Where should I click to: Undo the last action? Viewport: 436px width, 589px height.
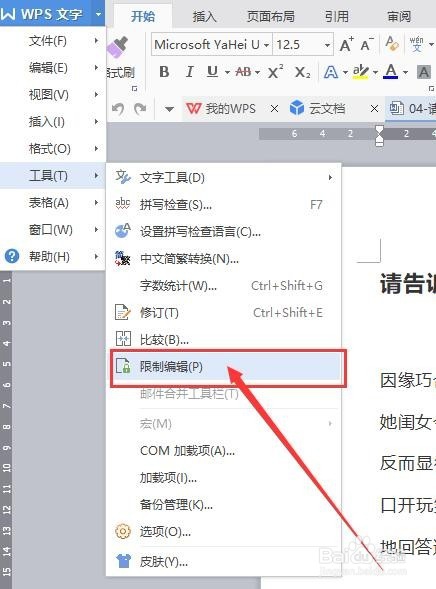(x=118, y=109)
